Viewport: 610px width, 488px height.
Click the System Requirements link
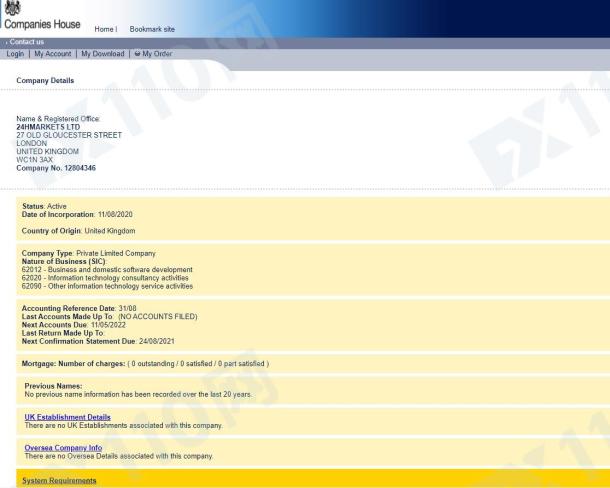tap(59, 481)
